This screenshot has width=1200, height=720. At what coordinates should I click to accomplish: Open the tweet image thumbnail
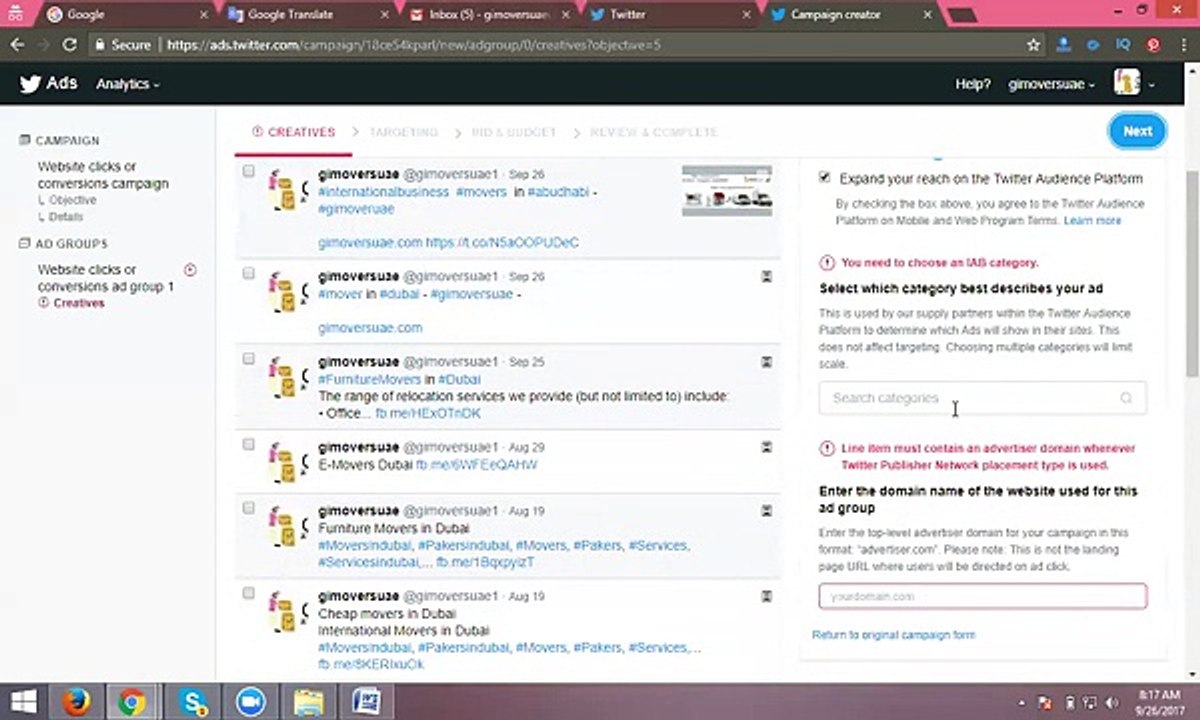[727, 191]
